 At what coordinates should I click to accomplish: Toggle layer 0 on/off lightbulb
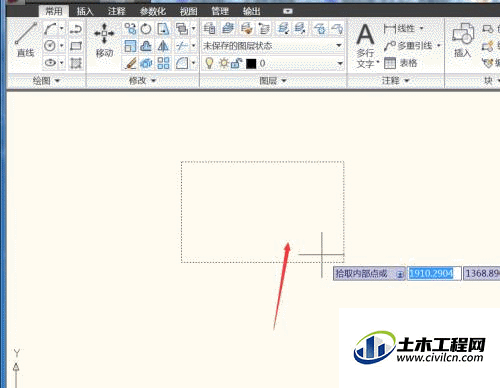coord(209,63)
